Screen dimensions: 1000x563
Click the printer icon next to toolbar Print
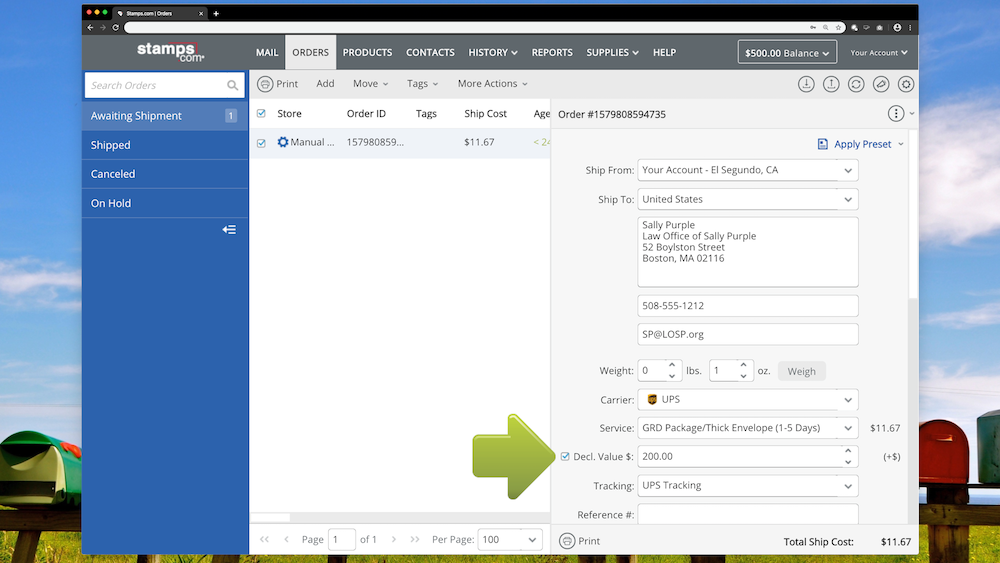pyautogui.click(x=265, y=84)
